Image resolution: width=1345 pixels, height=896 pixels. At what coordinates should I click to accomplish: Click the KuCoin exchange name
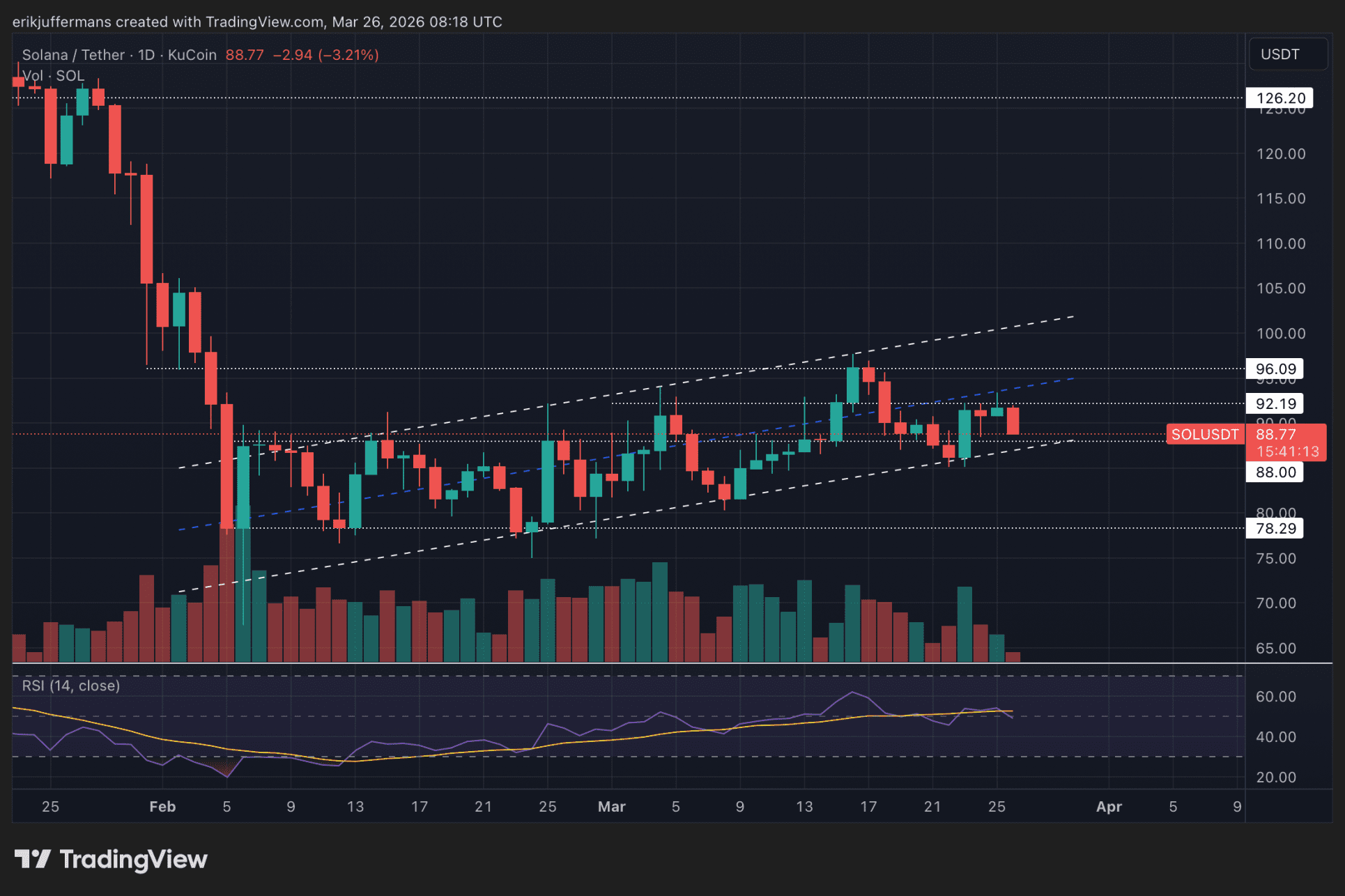pyautogui.click(x=192, y=55)
